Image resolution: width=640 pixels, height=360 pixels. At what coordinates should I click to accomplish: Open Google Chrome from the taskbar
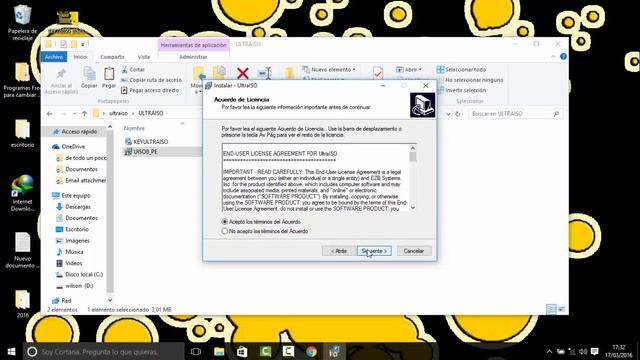pyautogui.click(x=311, y=351)
